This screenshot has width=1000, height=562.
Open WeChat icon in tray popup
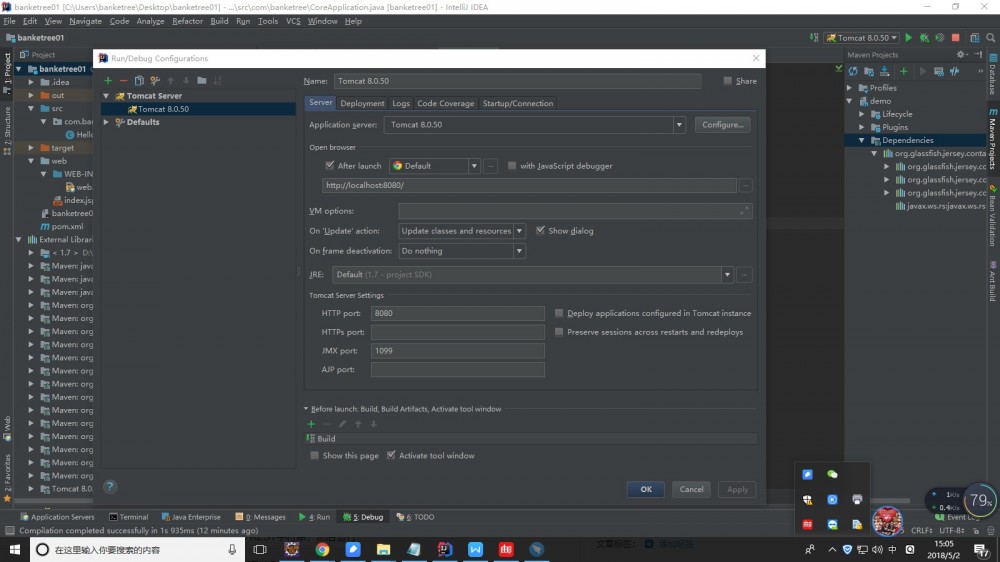click(832, 474)
